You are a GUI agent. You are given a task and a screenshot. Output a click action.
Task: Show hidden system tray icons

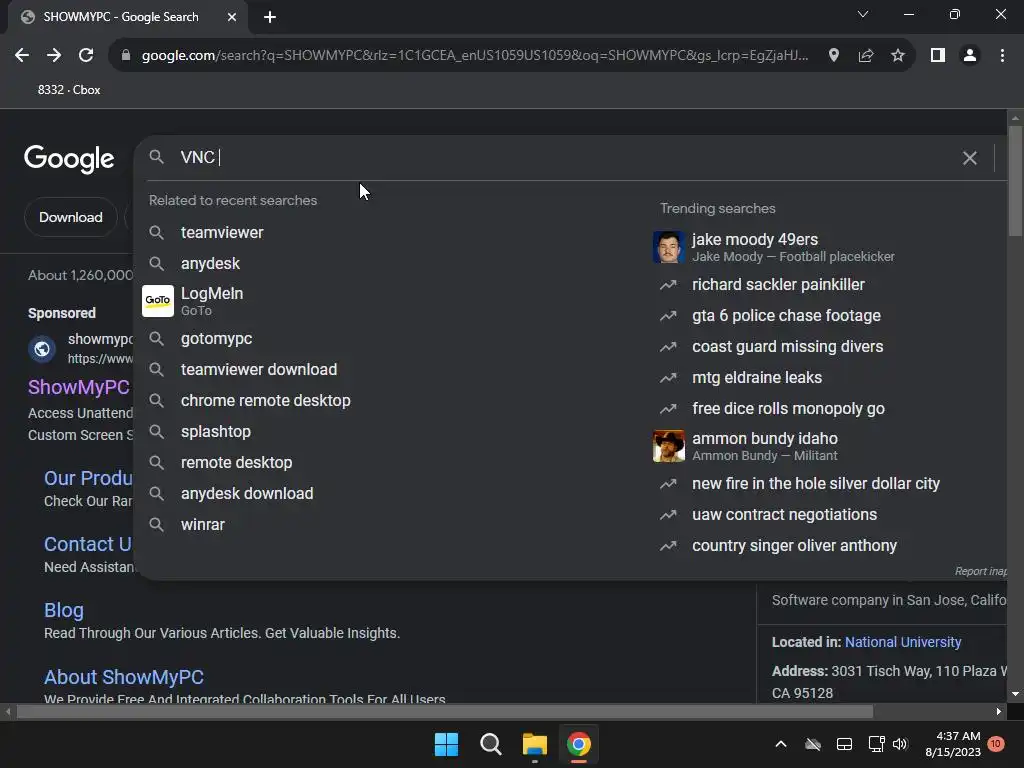[x=780, y=744]
